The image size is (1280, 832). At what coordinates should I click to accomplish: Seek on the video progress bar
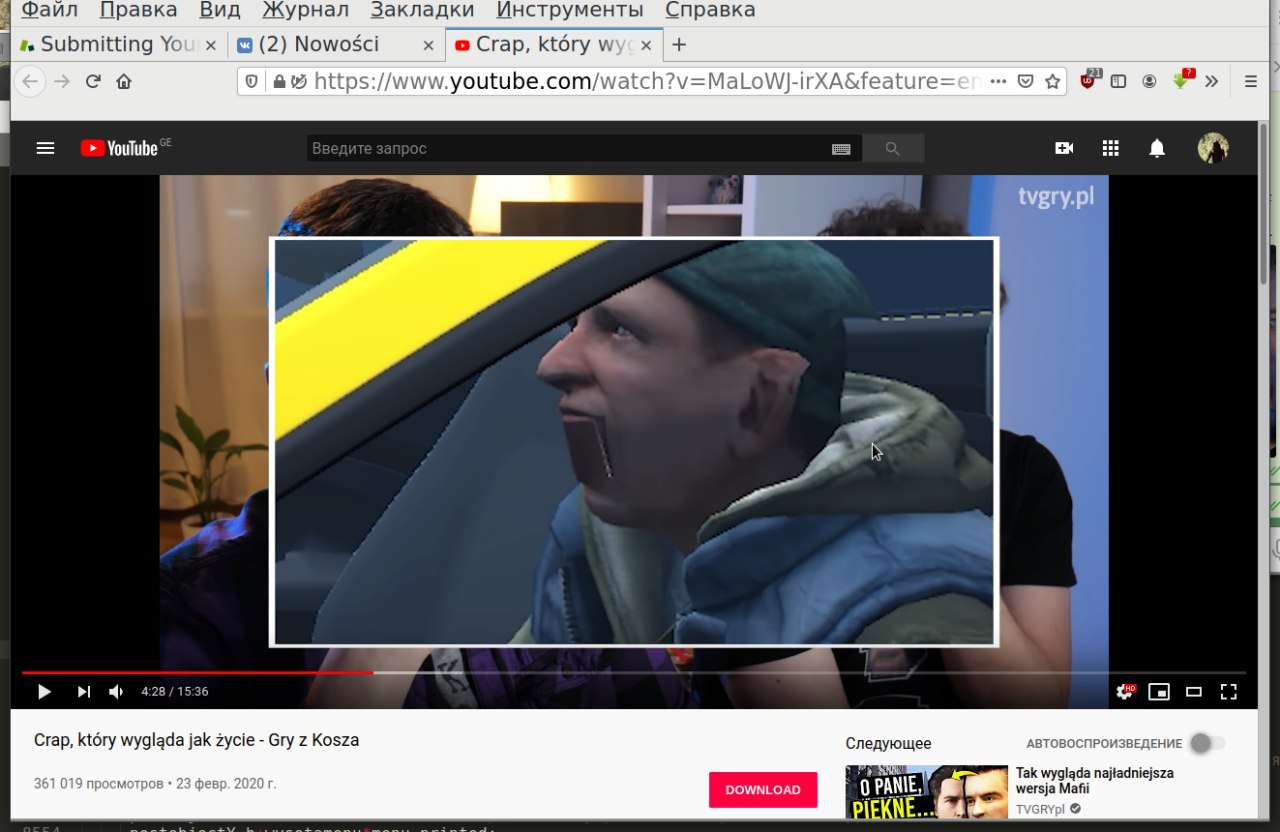(x=634, y=673)
